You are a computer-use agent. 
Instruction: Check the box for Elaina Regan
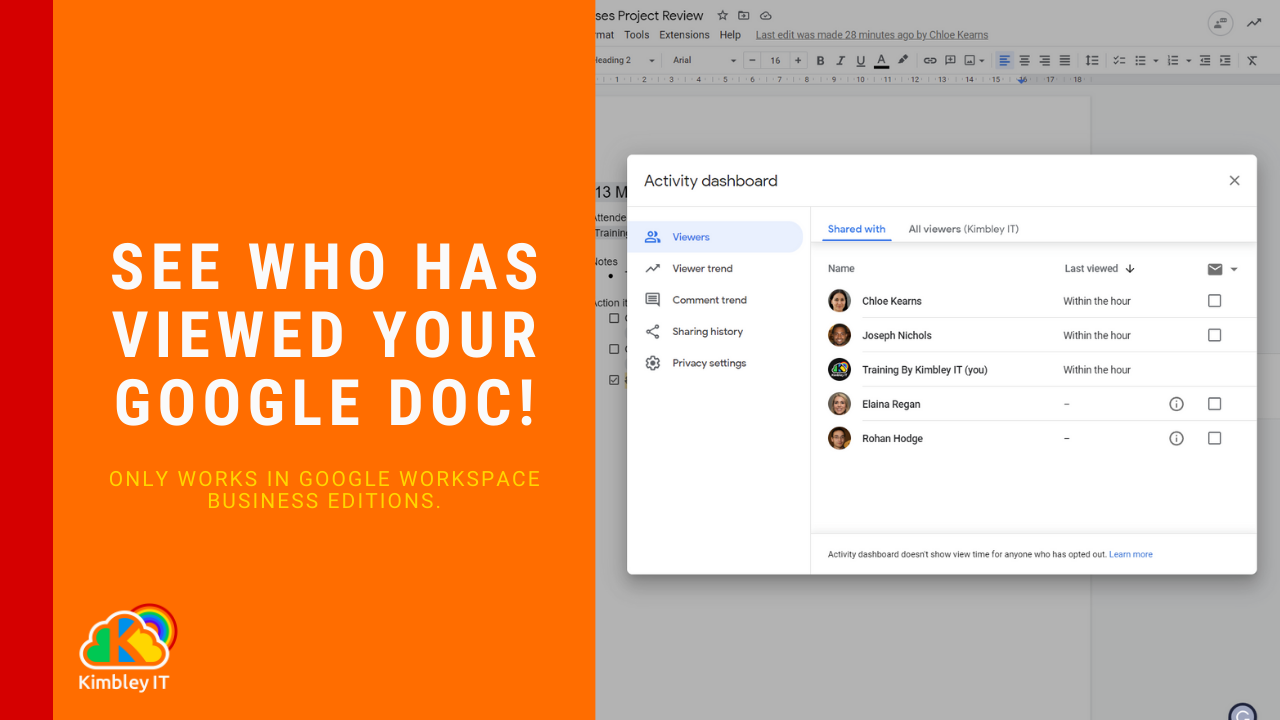pos(1215,404)
